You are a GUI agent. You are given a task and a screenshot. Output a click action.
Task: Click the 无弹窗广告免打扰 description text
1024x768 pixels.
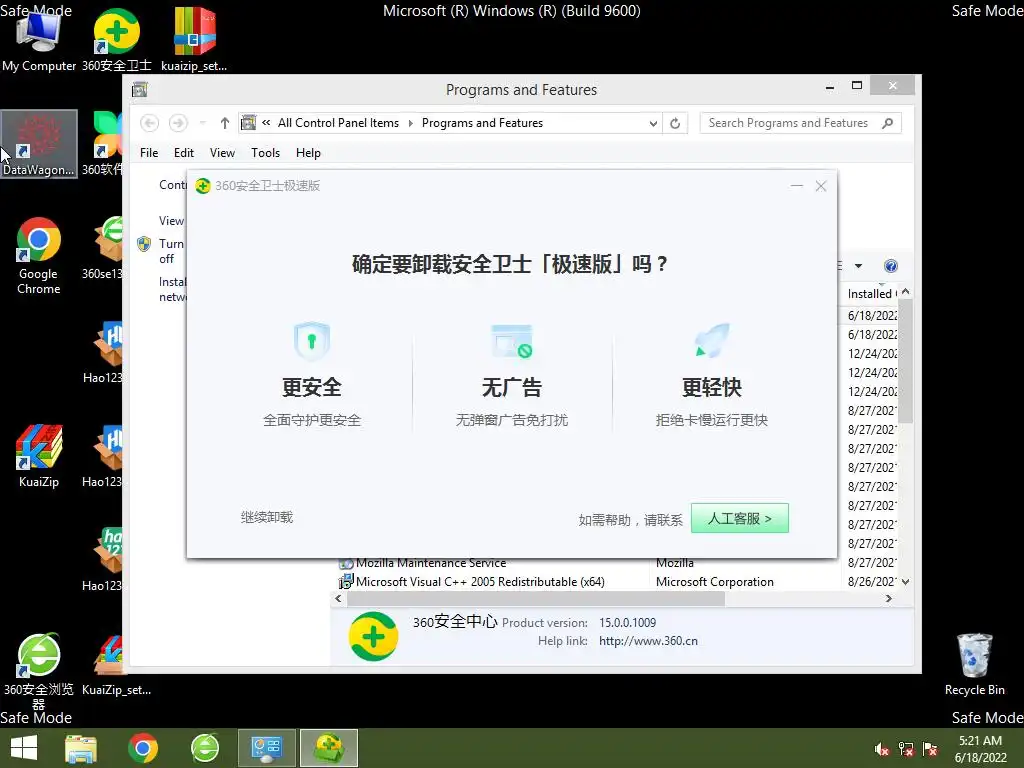tap(511, 420)
